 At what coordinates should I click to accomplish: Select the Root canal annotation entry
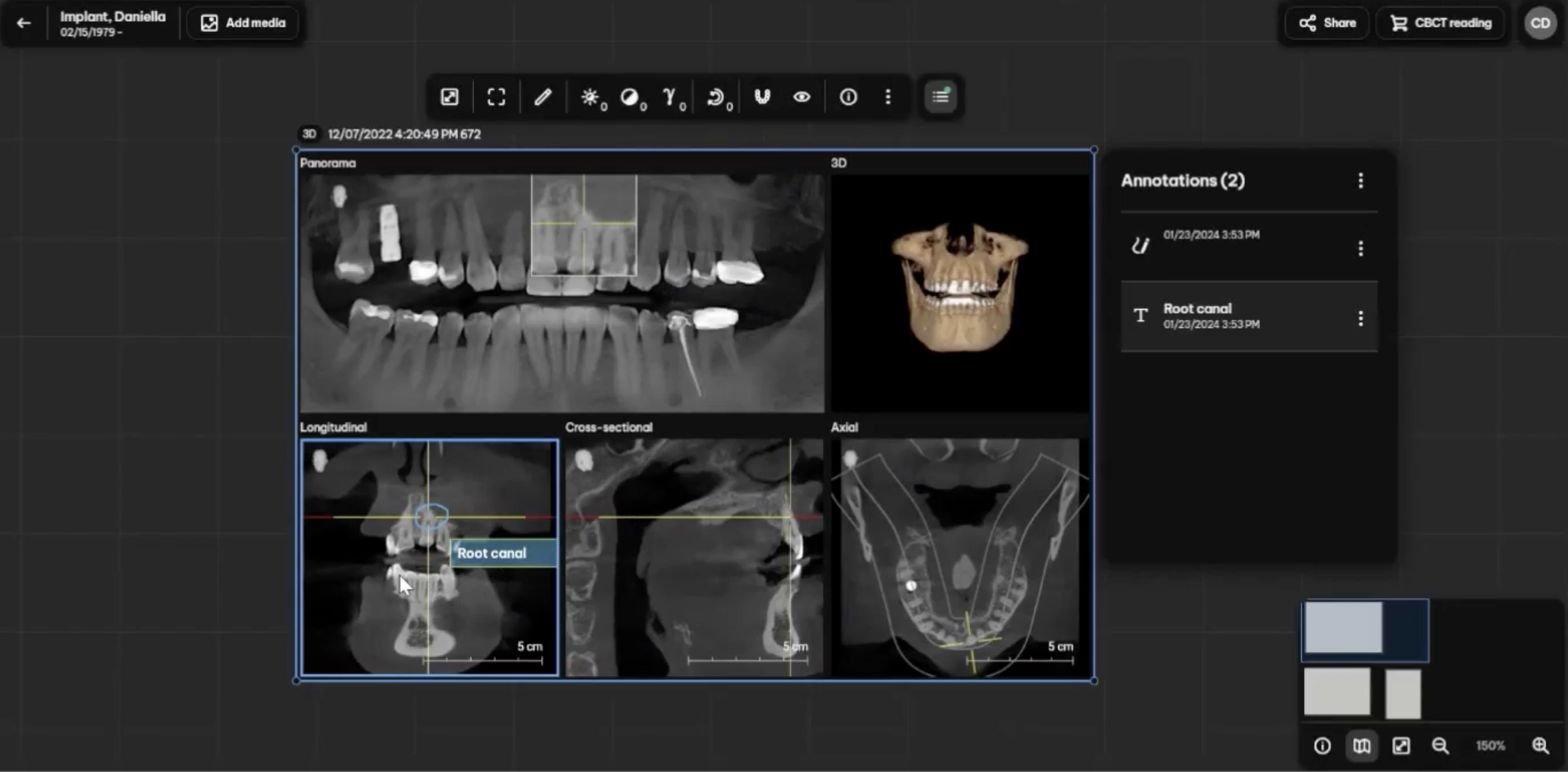click(x=1236, y=315)
